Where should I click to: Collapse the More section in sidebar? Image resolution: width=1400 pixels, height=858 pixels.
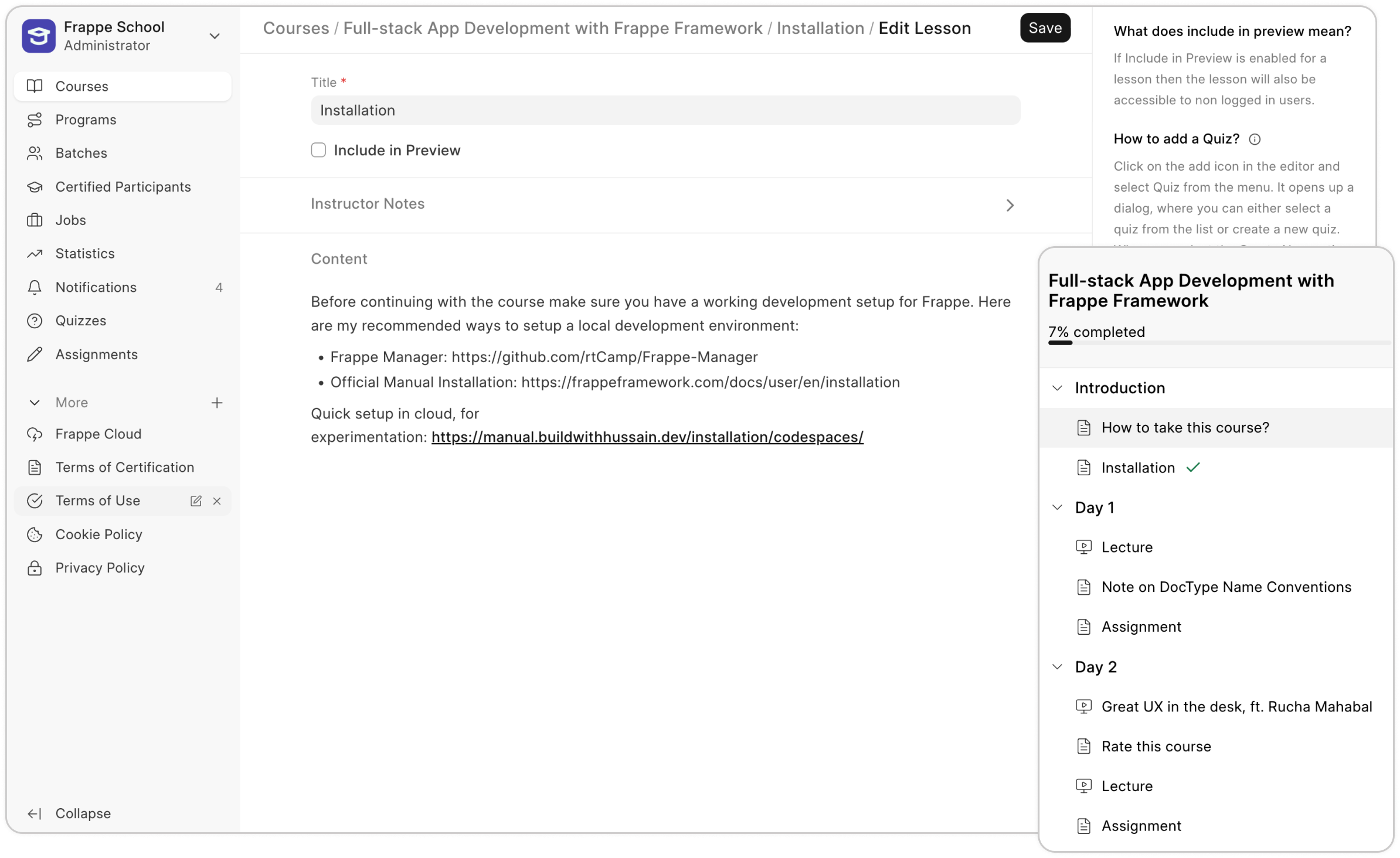click(x=35, y=403)
